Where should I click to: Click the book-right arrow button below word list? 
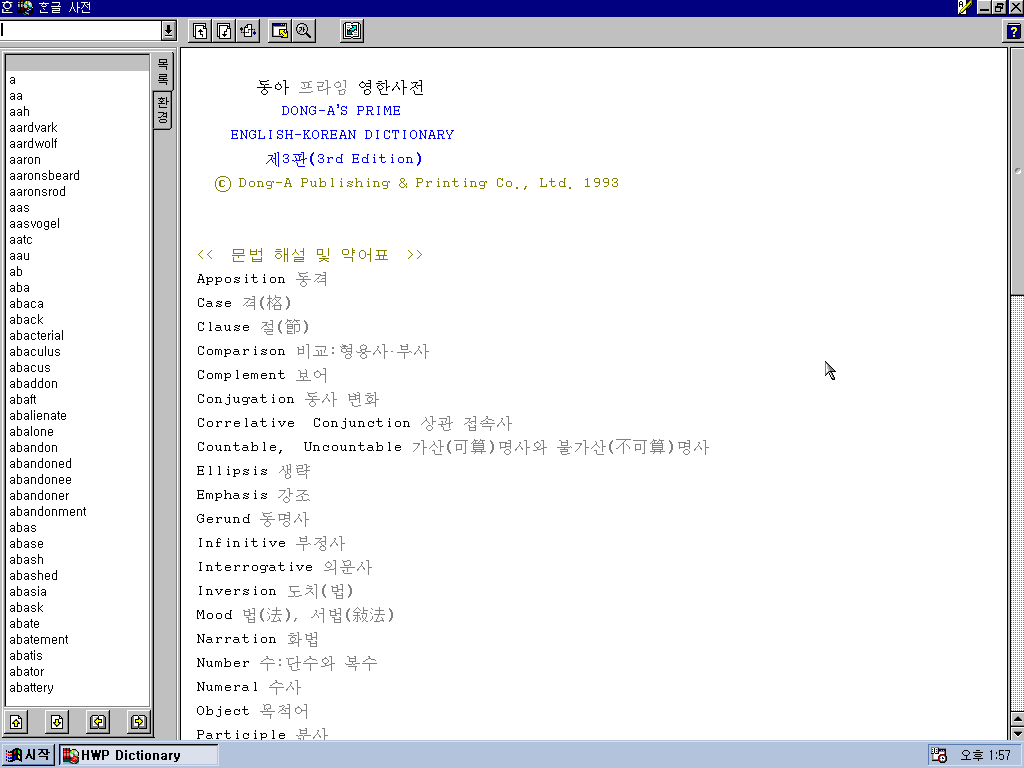click(139, 722)
